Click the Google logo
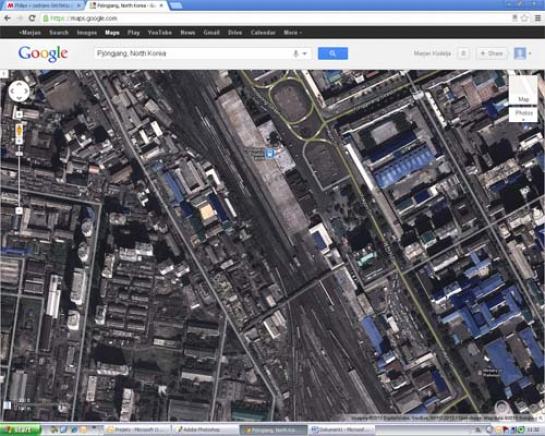The image size is (545, 436). click(43, 54)
